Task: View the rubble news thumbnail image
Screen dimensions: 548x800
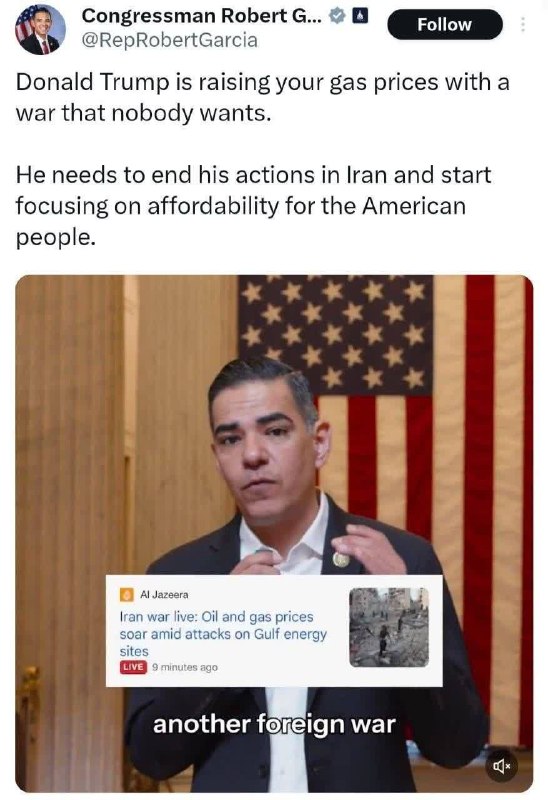Action: tap(389, 628)
